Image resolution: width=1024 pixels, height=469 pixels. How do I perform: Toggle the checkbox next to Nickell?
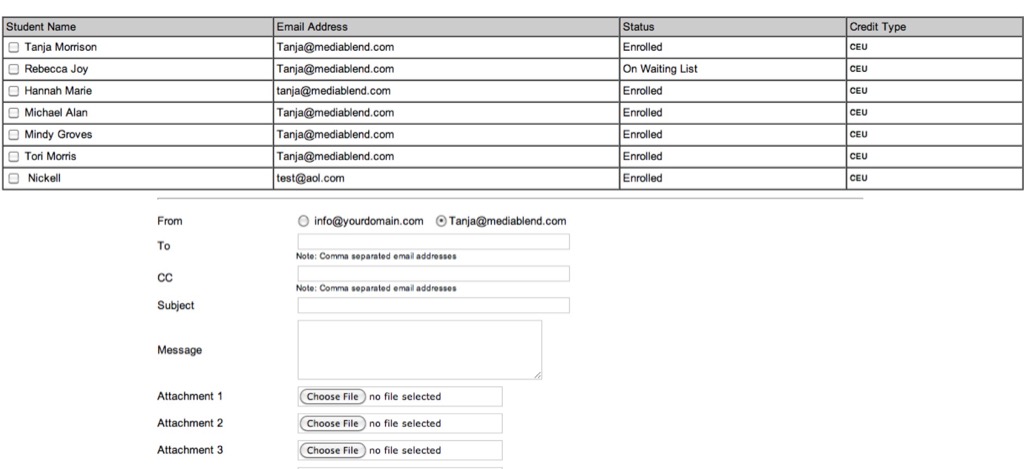coord(14,179)
